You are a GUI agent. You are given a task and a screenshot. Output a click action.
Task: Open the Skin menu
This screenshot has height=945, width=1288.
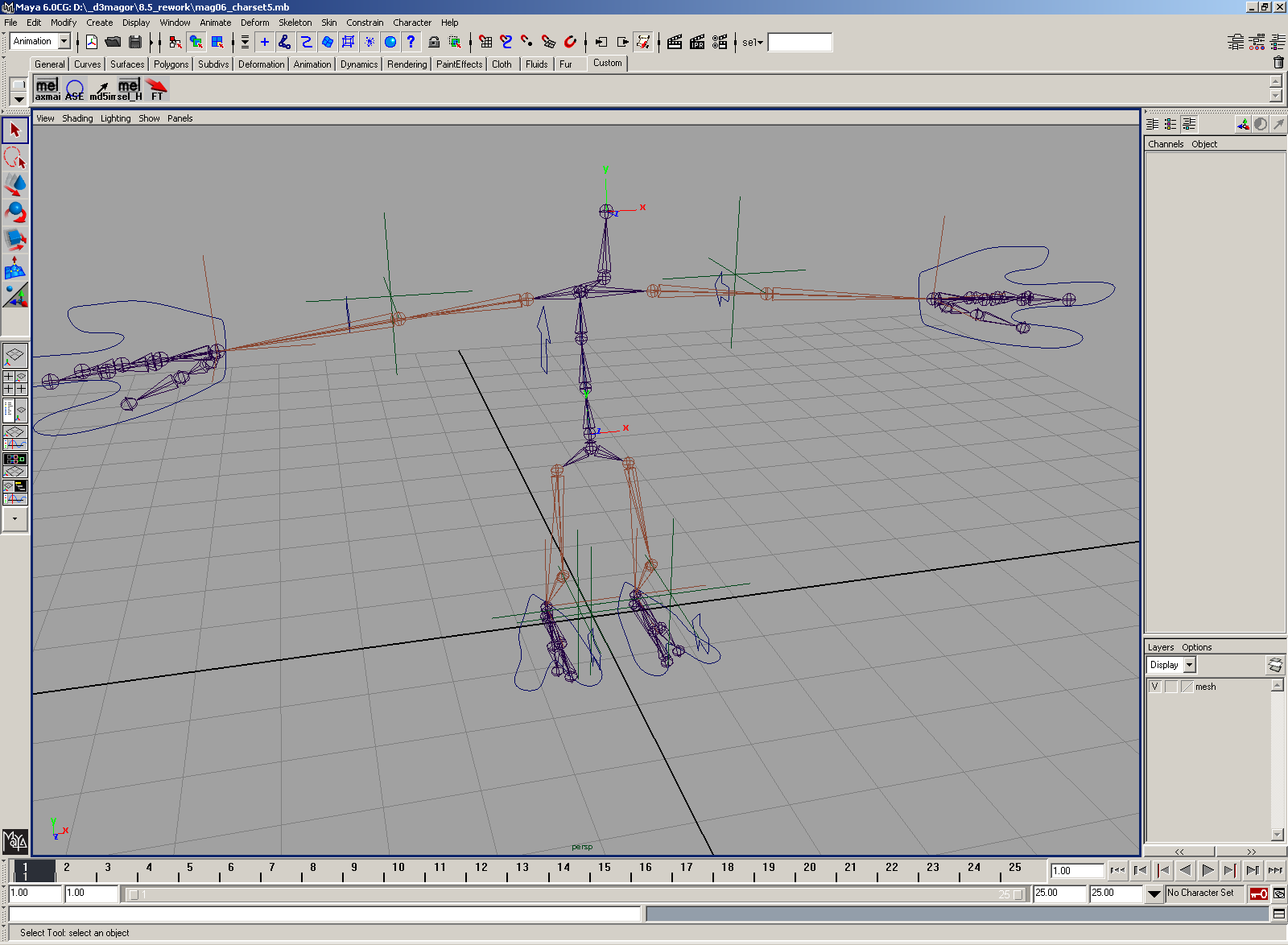pyautogui.click(x=329, y=23)
